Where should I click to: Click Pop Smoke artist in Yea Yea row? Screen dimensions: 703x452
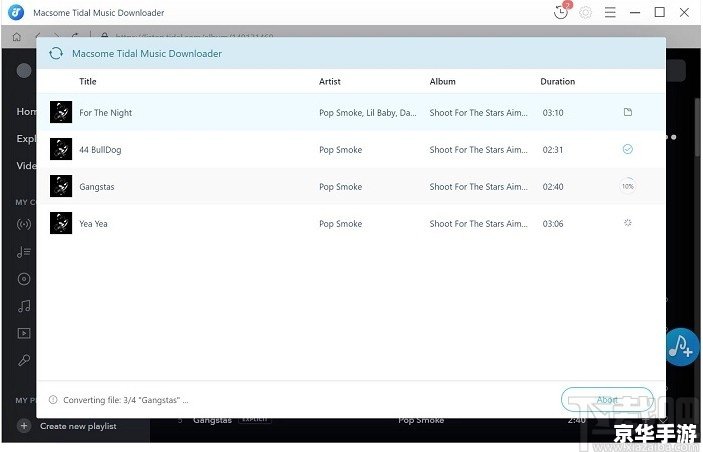(x=340, y=224)
